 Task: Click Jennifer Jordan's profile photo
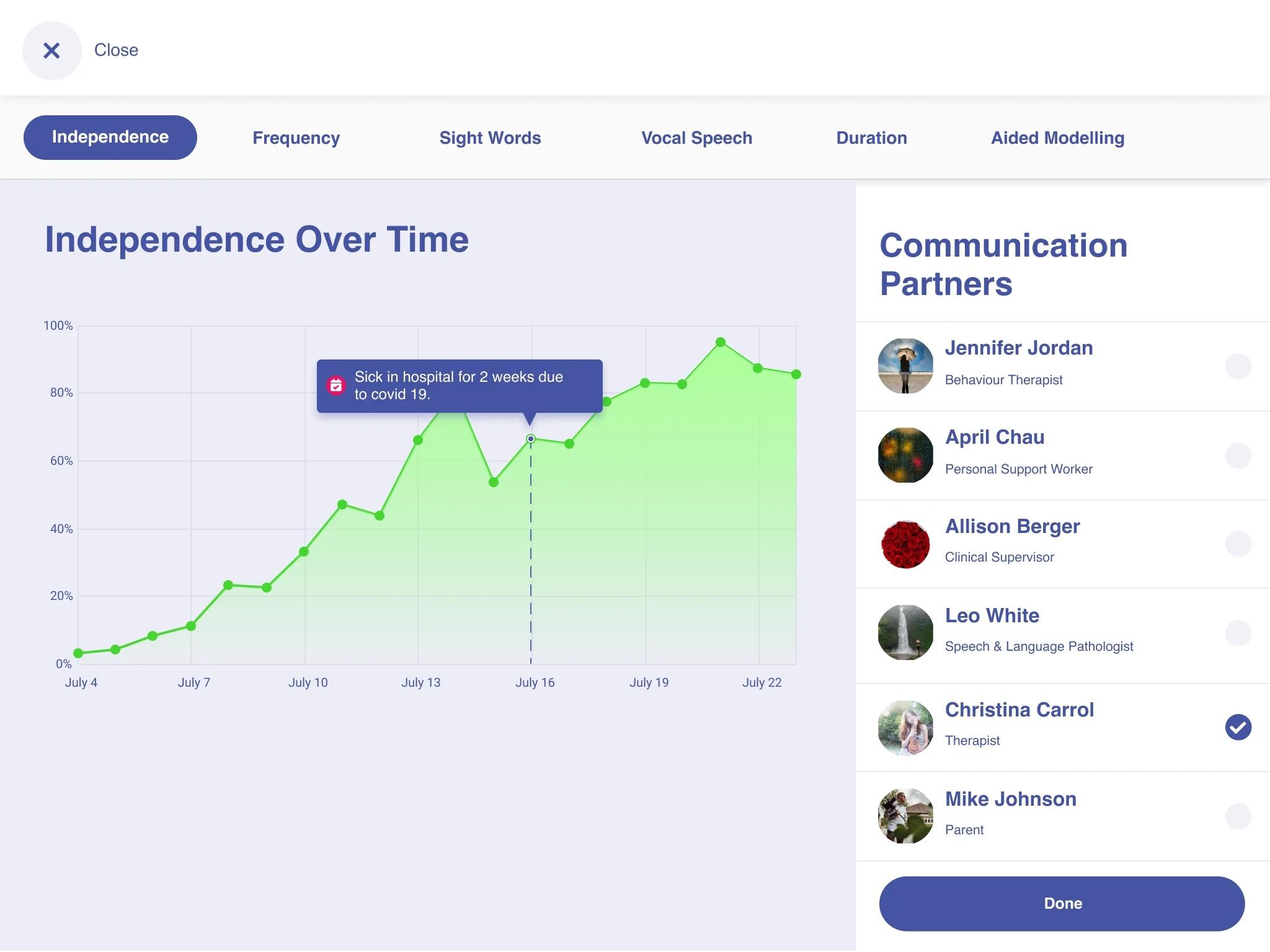click(x=905, y=366)
